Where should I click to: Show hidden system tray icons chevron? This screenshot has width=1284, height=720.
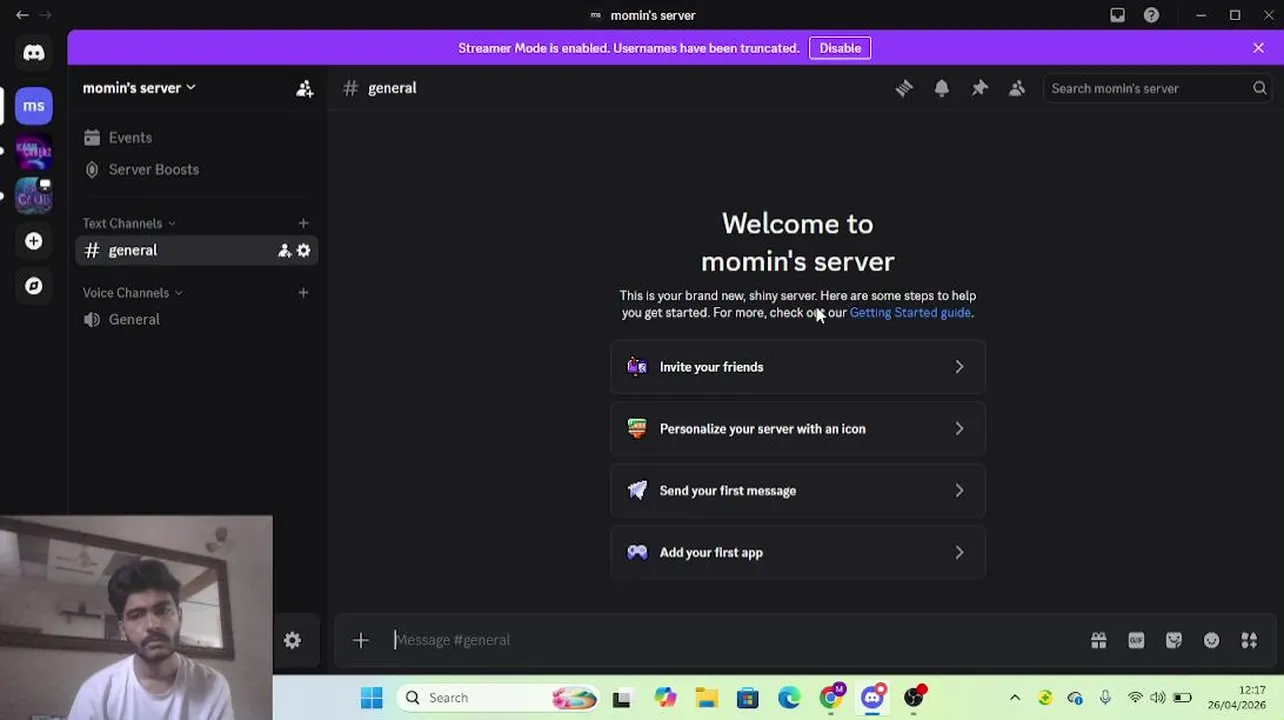[x=1015, y=698]
